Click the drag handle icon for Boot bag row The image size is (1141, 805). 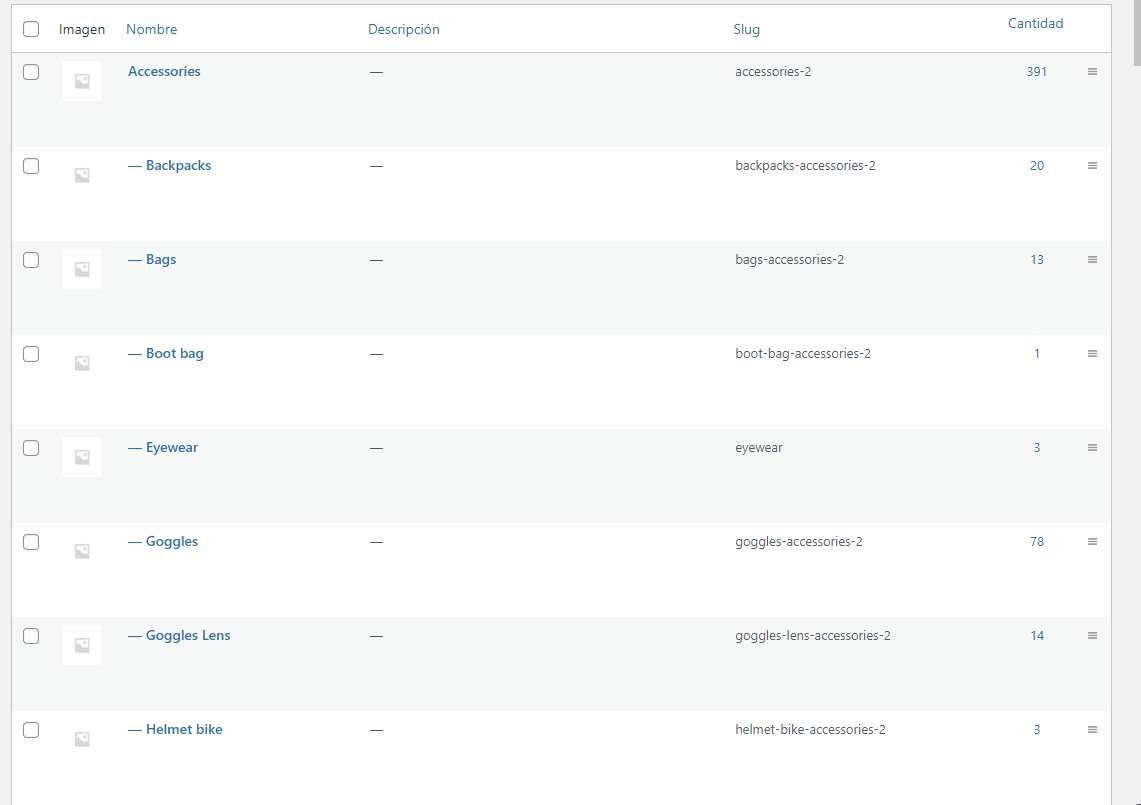pos(1092,353)
